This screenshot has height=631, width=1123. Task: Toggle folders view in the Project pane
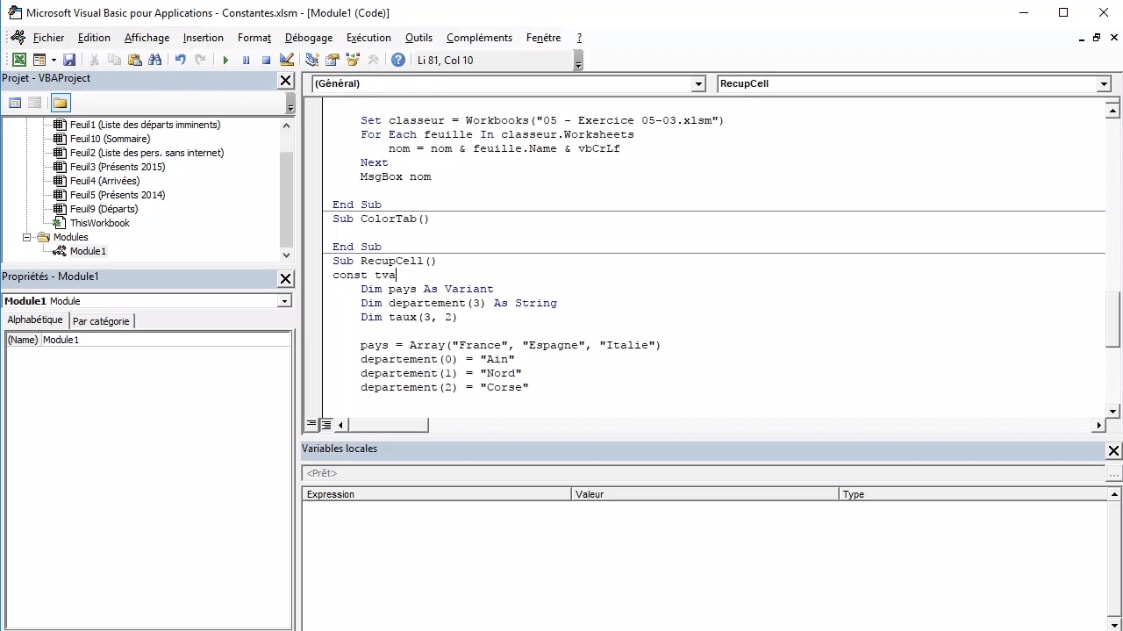pyautogui.click(x=60, y=103)
